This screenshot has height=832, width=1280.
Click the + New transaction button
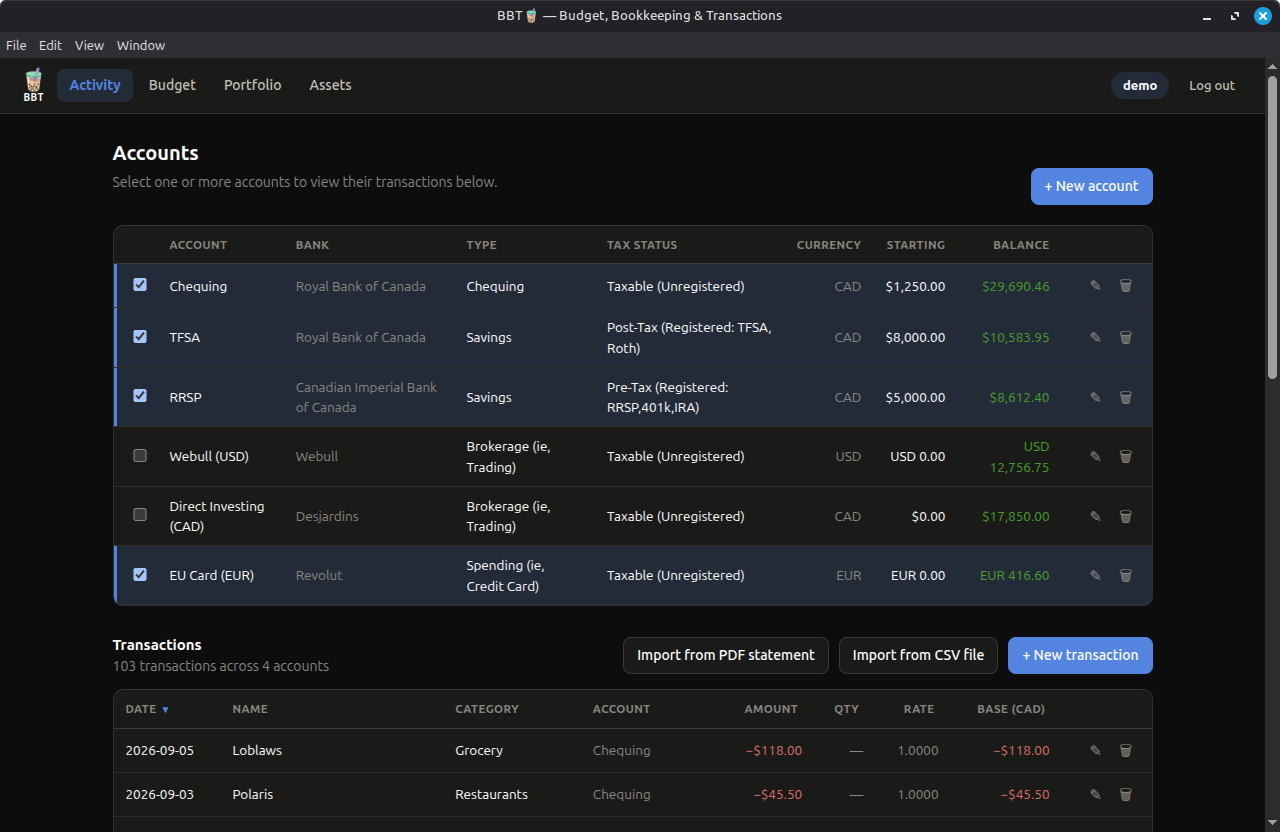(1080, 655)
